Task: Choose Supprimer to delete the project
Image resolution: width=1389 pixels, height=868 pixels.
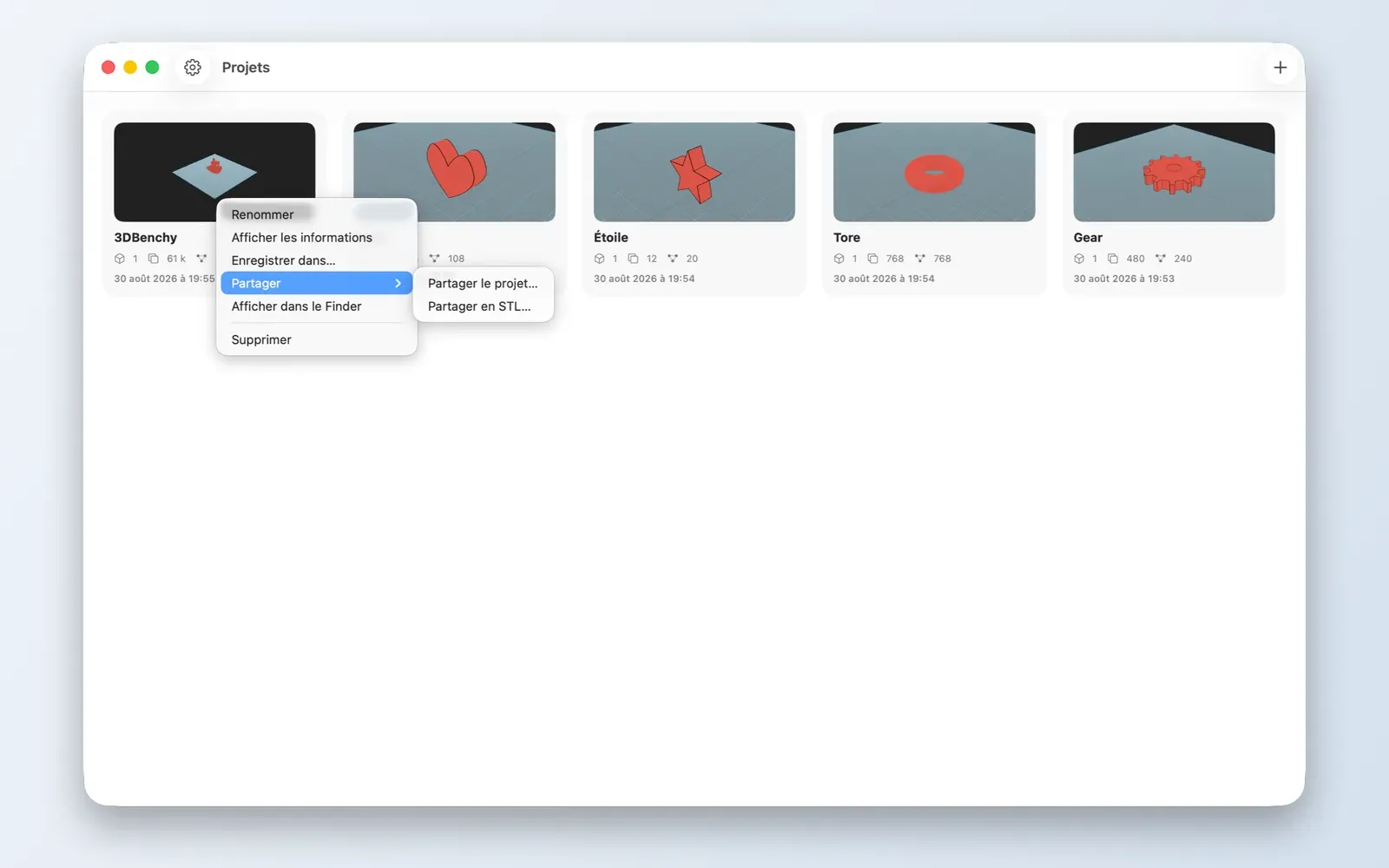Action: coord(316,339)
